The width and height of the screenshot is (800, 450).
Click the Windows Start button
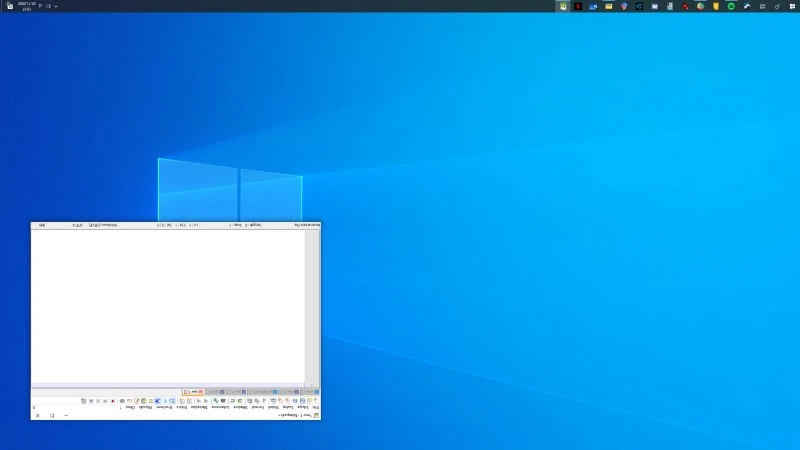click(793, 6)
